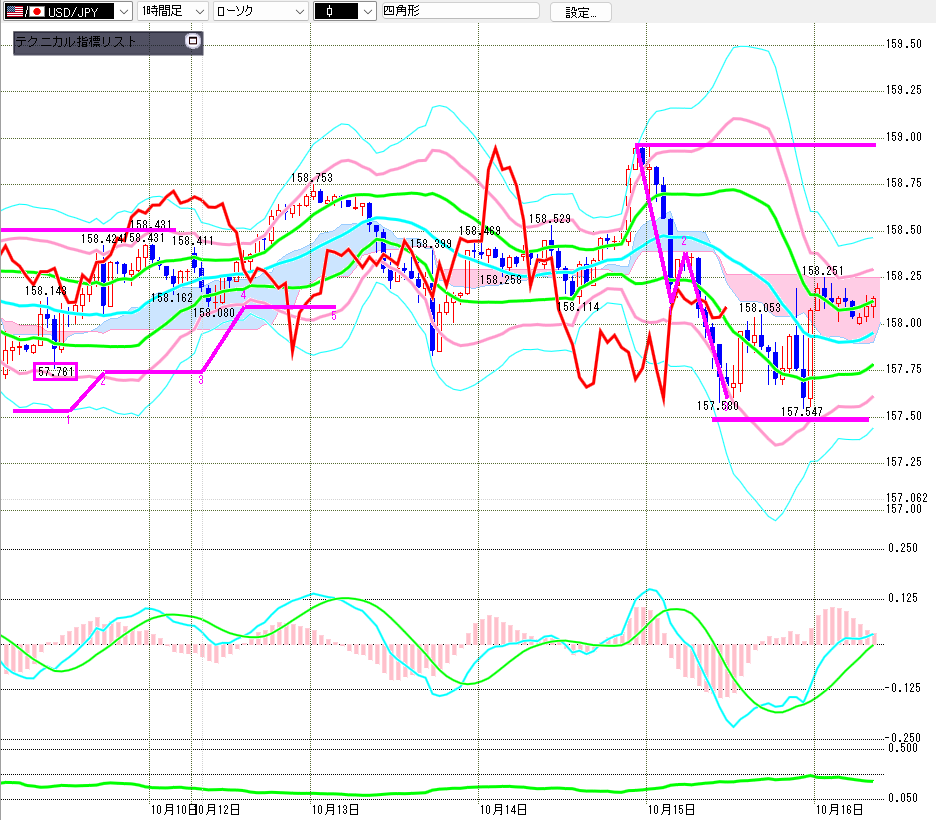Click the 157.062 price axis label
Image resolution: width=936 pixels, height=820 pixels.
(907, 498)
